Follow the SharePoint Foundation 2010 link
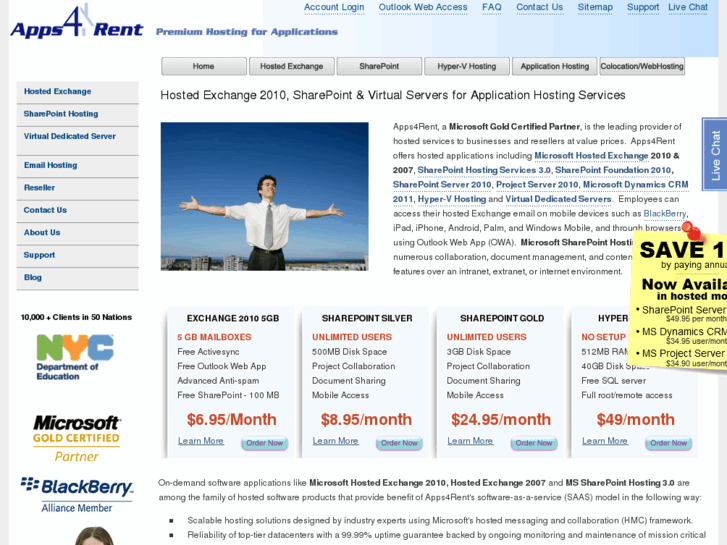727x545 pixels. tap(613, 170)
